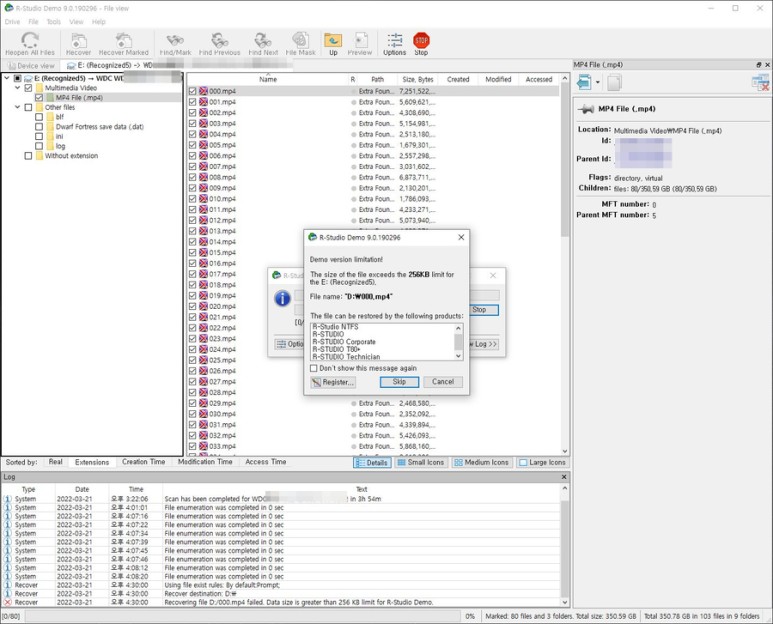Image resolution: width=773 pixels, height=624 pixels.
Task: Uncheck the 031.mp4 file checkbox
Action: click(x=192, y=424)
